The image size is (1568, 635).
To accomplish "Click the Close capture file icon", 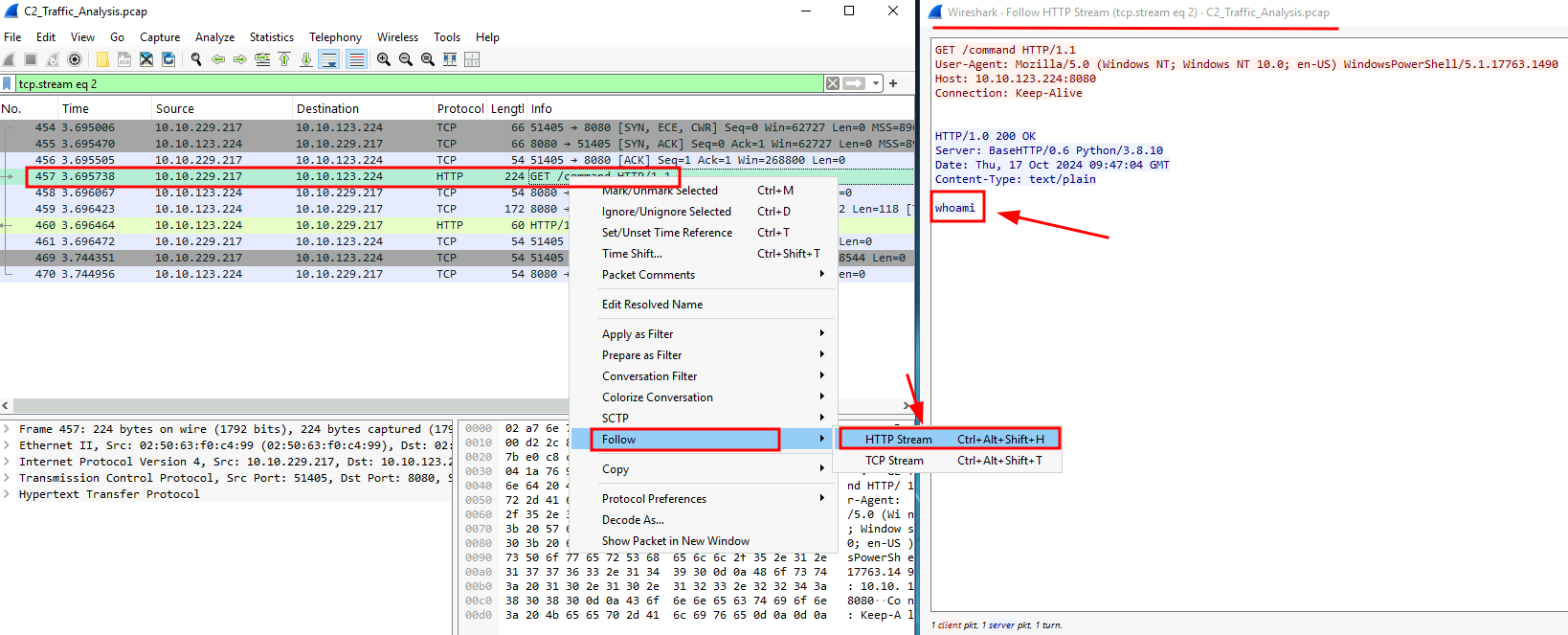I will 146,59.
